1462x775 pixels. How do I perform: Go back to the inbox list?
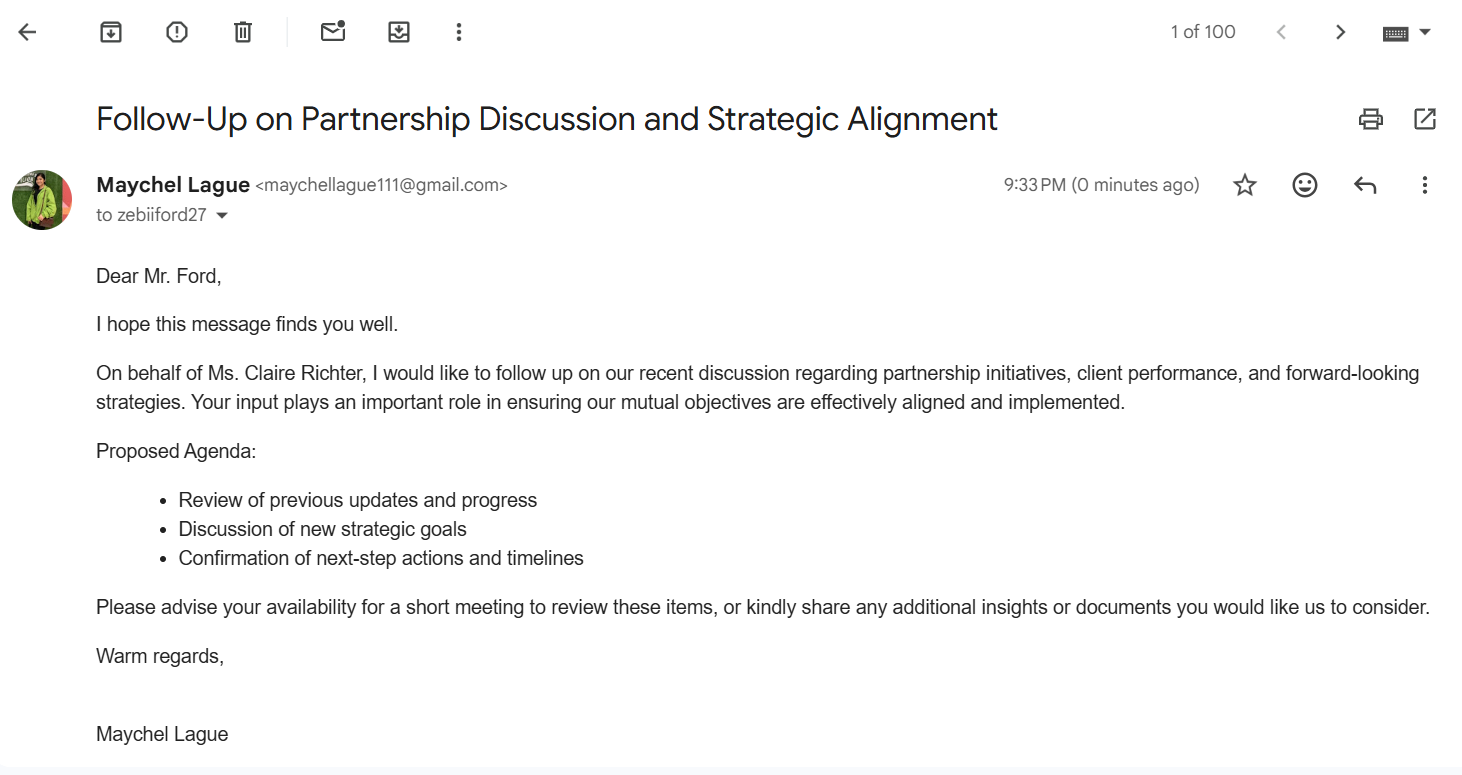tap(27, 32)
